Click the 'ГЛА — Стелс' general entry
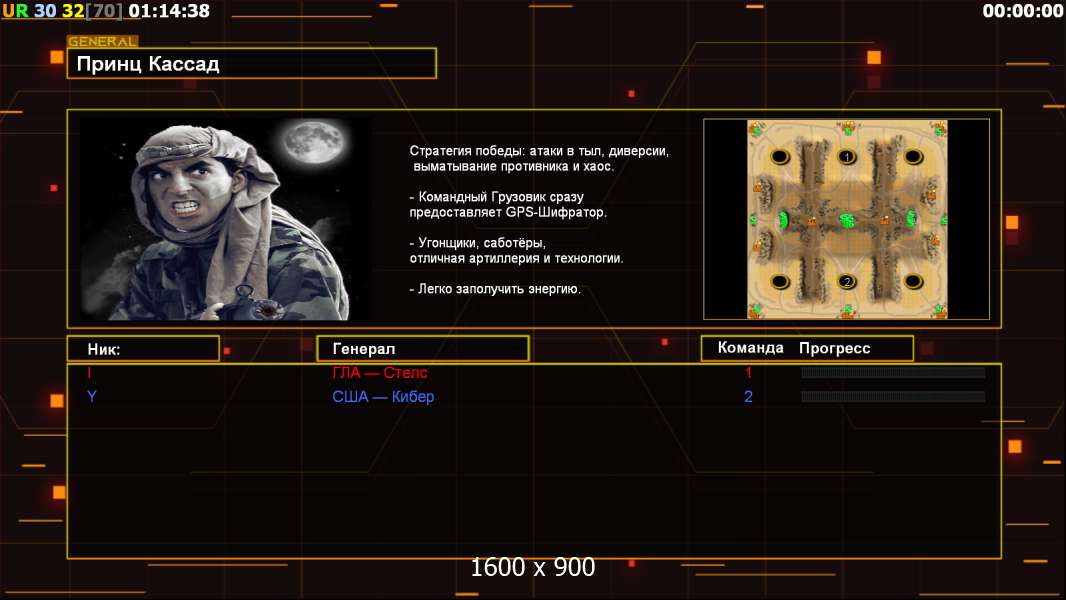 (380, 372)
